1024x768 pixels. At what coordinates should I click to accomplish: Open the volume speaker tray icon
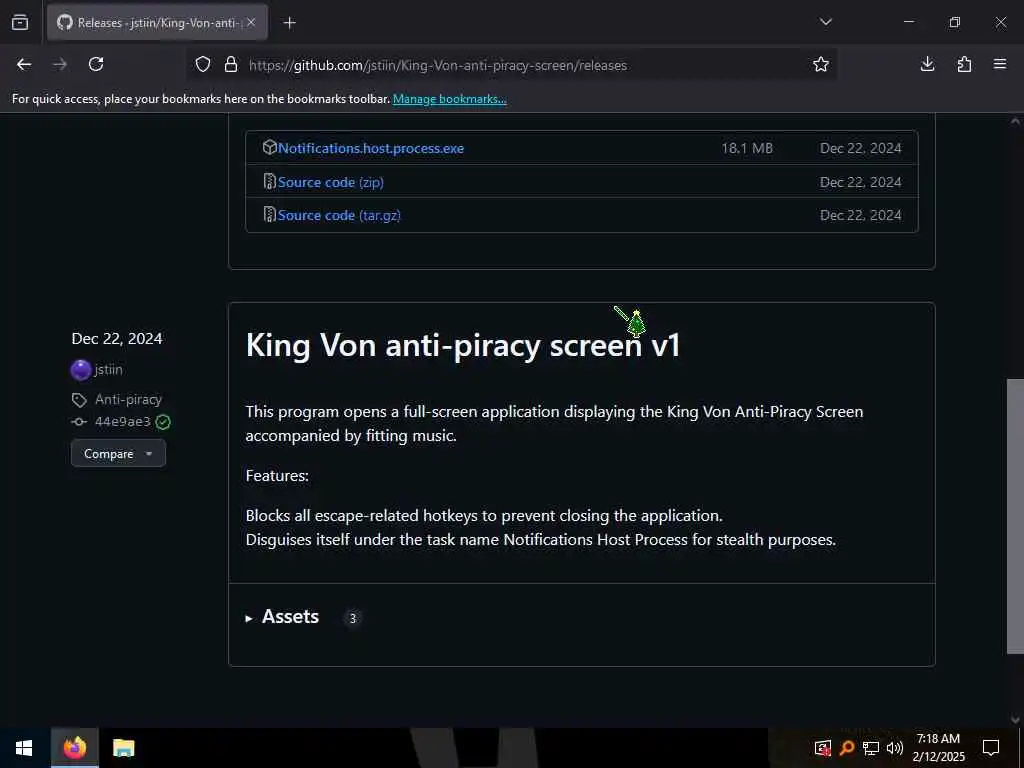coord(895,748)
